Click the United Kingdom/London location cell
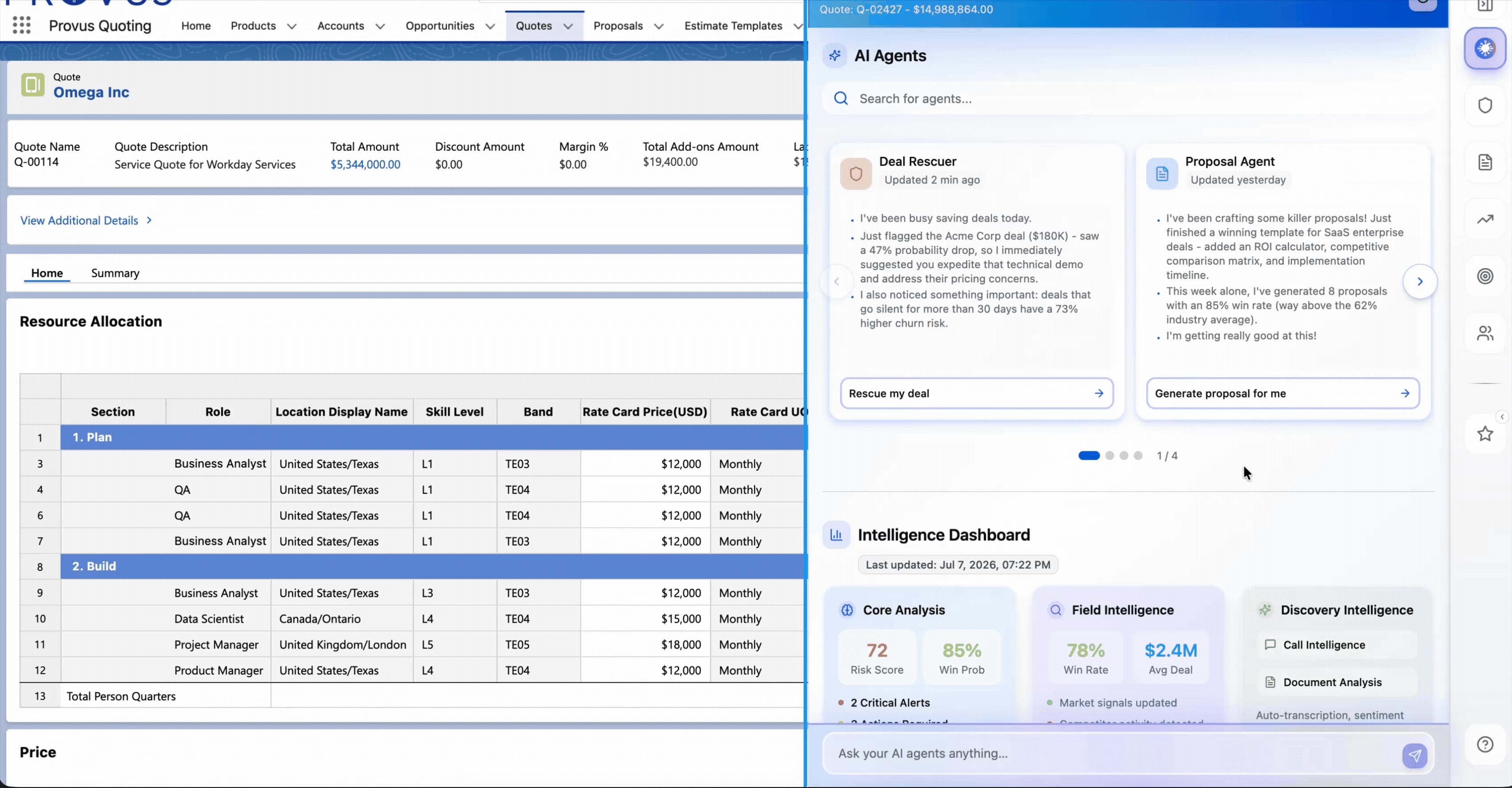The width and height of the screenshot is (1512, 788). click(342, 645)
